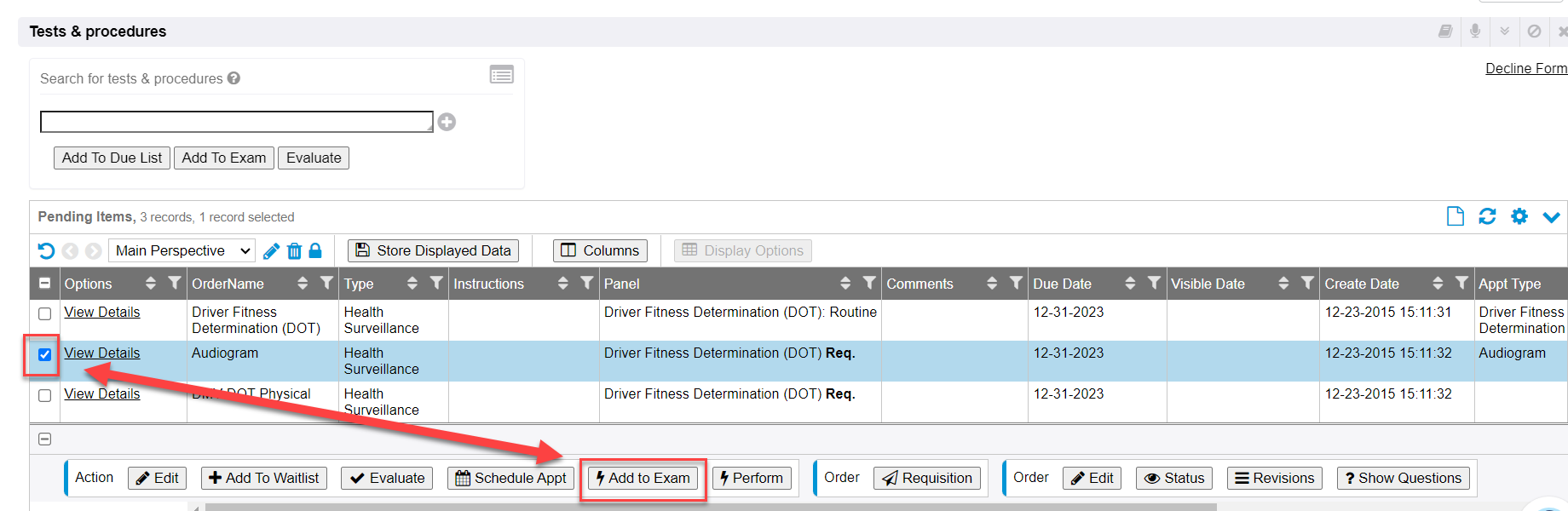Click the blue pencil edit perspective icon
Viewport: 1568px width, 511px height.
tap(271, 250)
